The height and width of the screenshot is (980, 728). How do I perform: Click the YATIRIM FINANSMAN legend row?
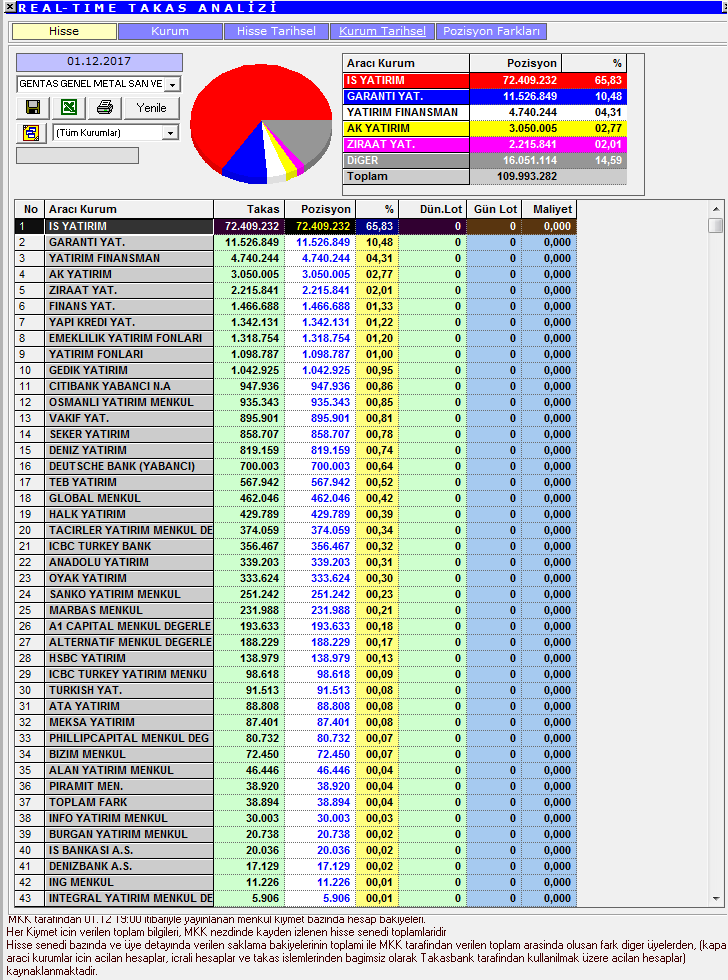485,112
